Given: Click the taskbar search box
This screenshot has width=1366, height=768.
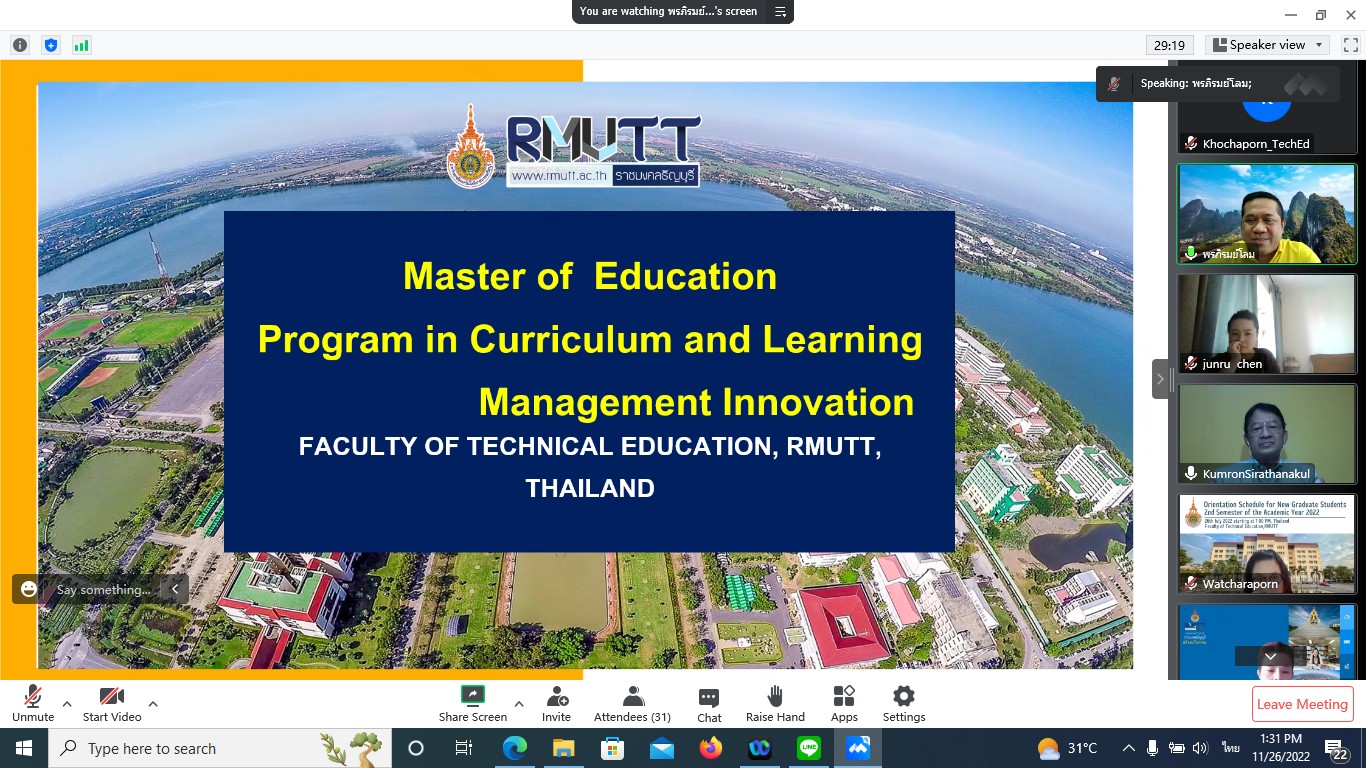Looking at the screenshot, I should click(220, 748).
